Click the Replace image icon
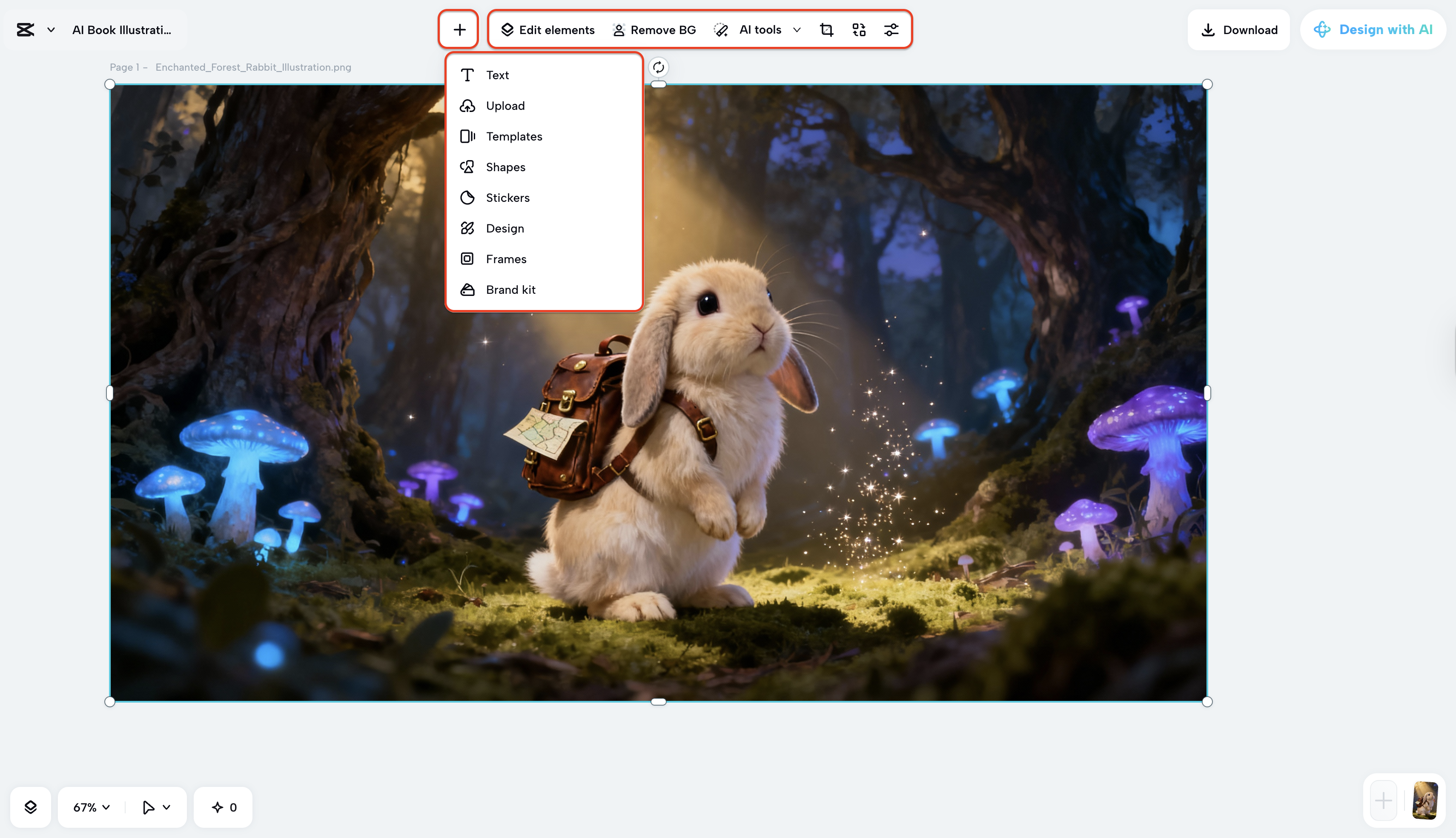 (859, 29)
